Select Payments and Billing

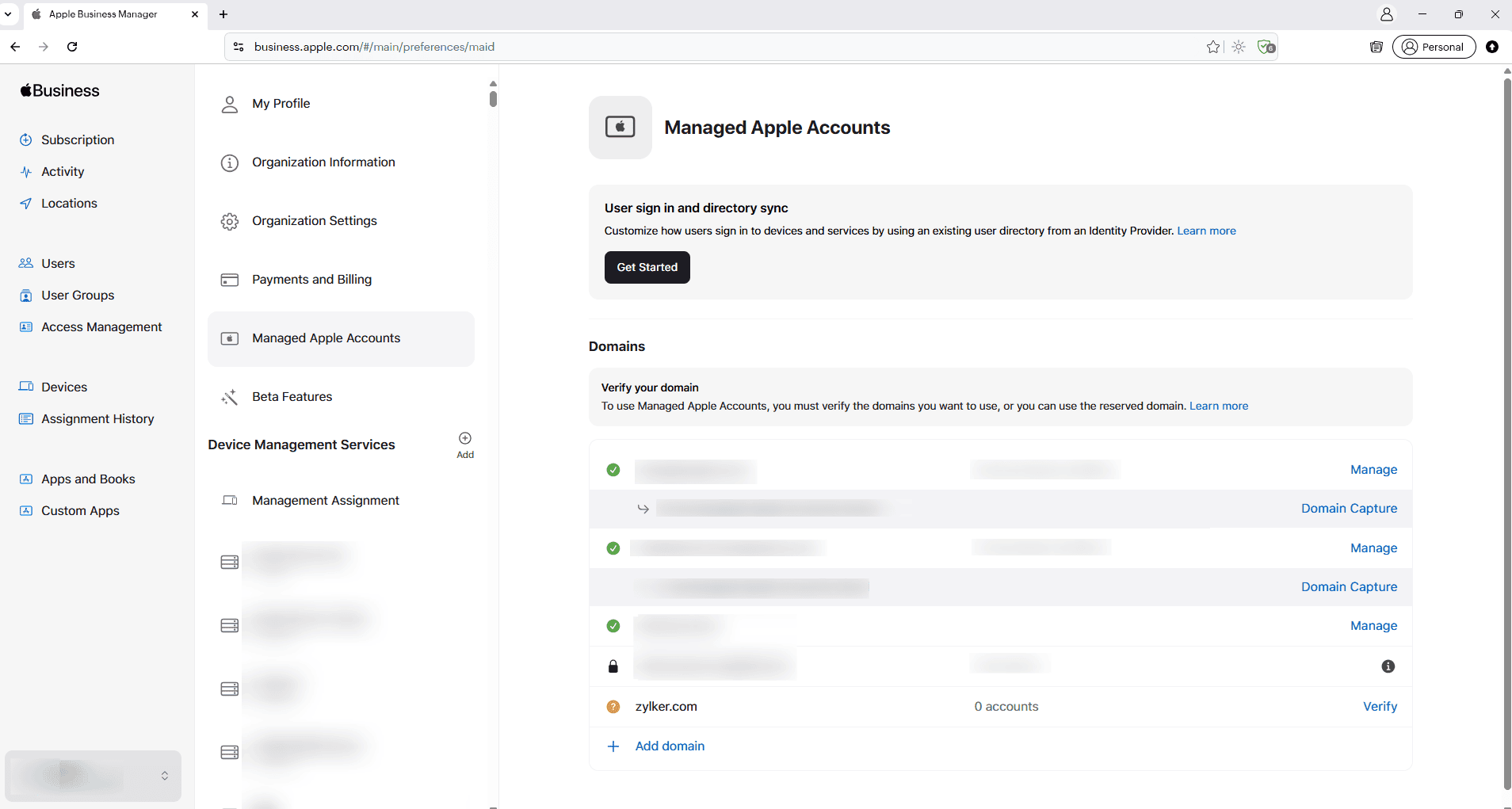(x=311, y=280)
